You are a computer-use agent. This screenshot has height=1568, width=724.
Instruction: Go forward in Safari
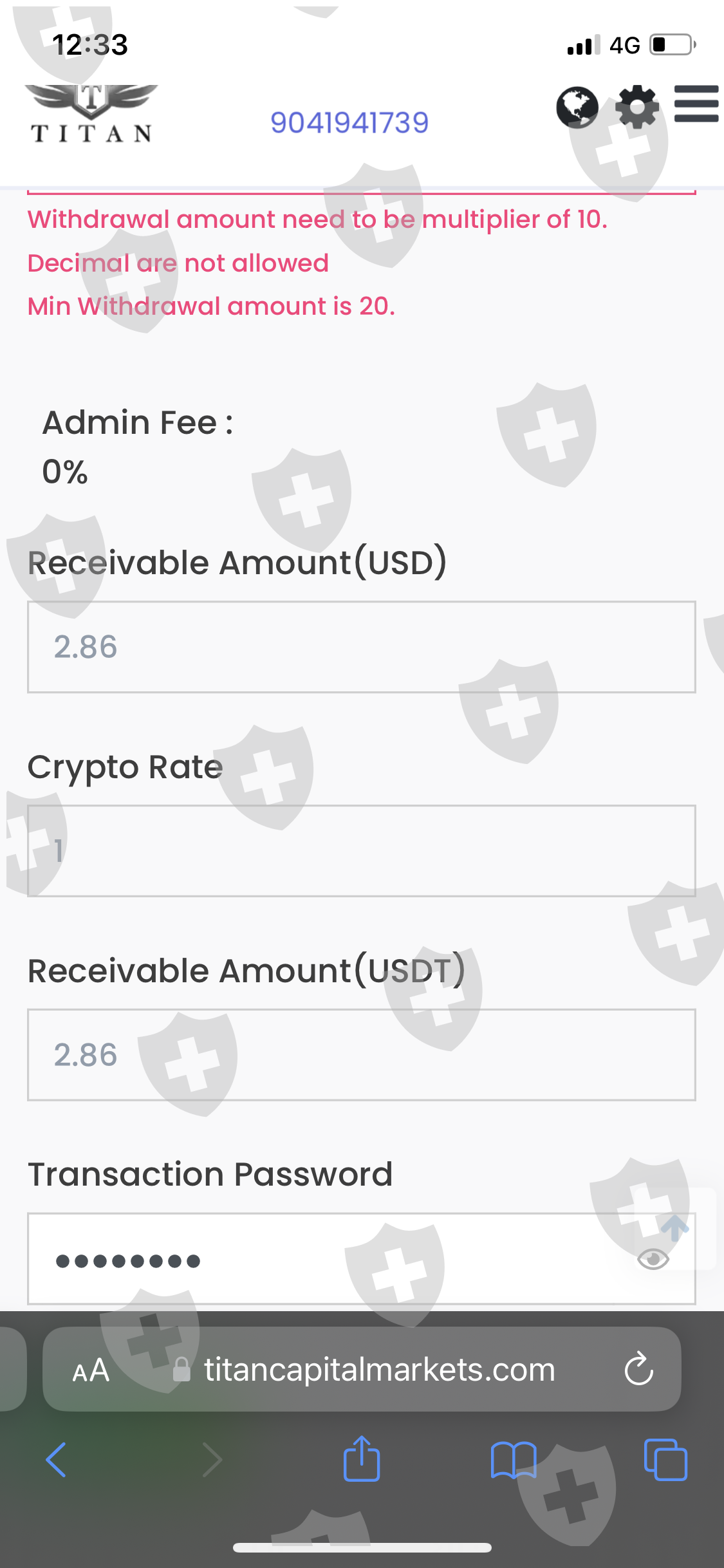pos(212,1460)
